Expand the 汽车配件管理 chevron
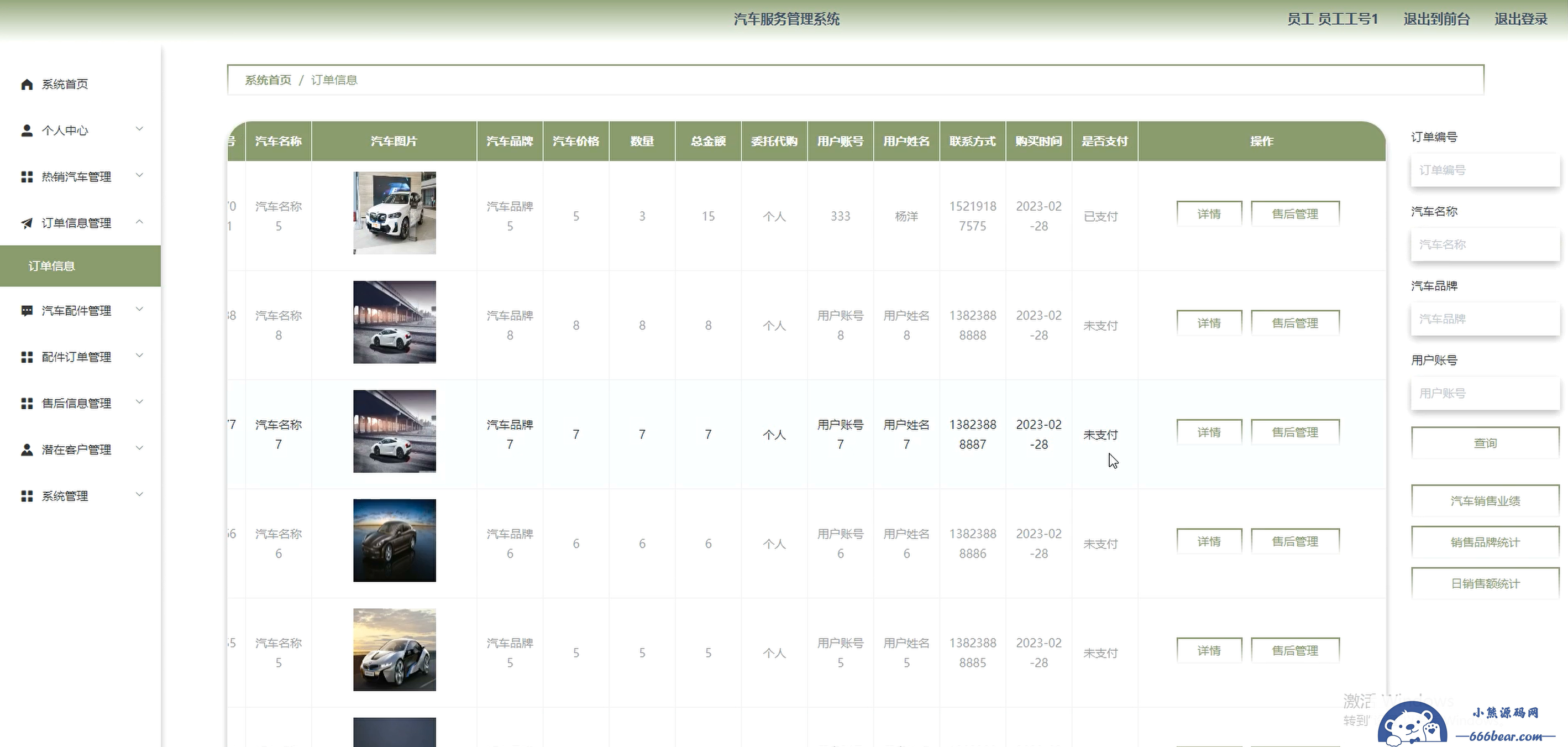 click(x=139, y=309)
